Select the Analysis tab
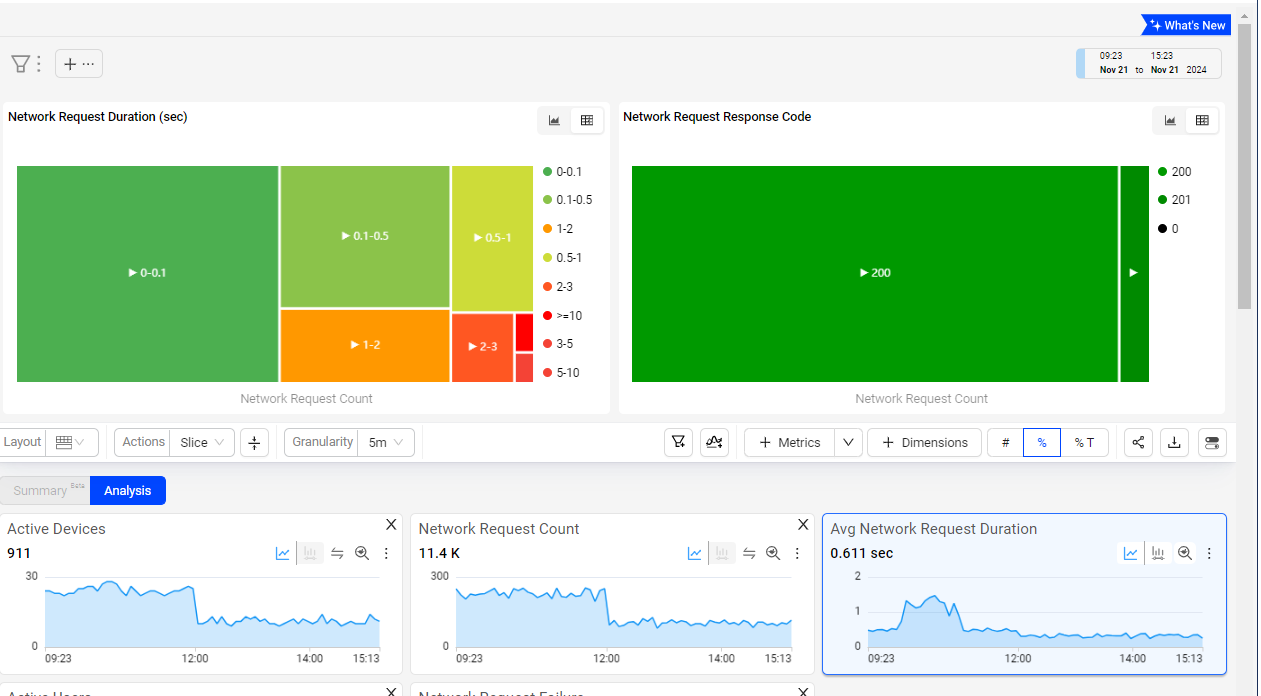Image resolution: width=1261 pixels, height=696 pixels. (x=128, y=490)
